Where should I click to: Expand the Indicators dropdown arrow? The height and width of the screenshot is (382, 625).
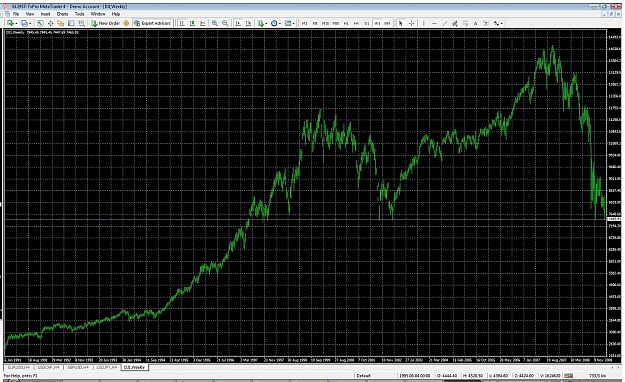pyautogui.click(x=266, y=23)
